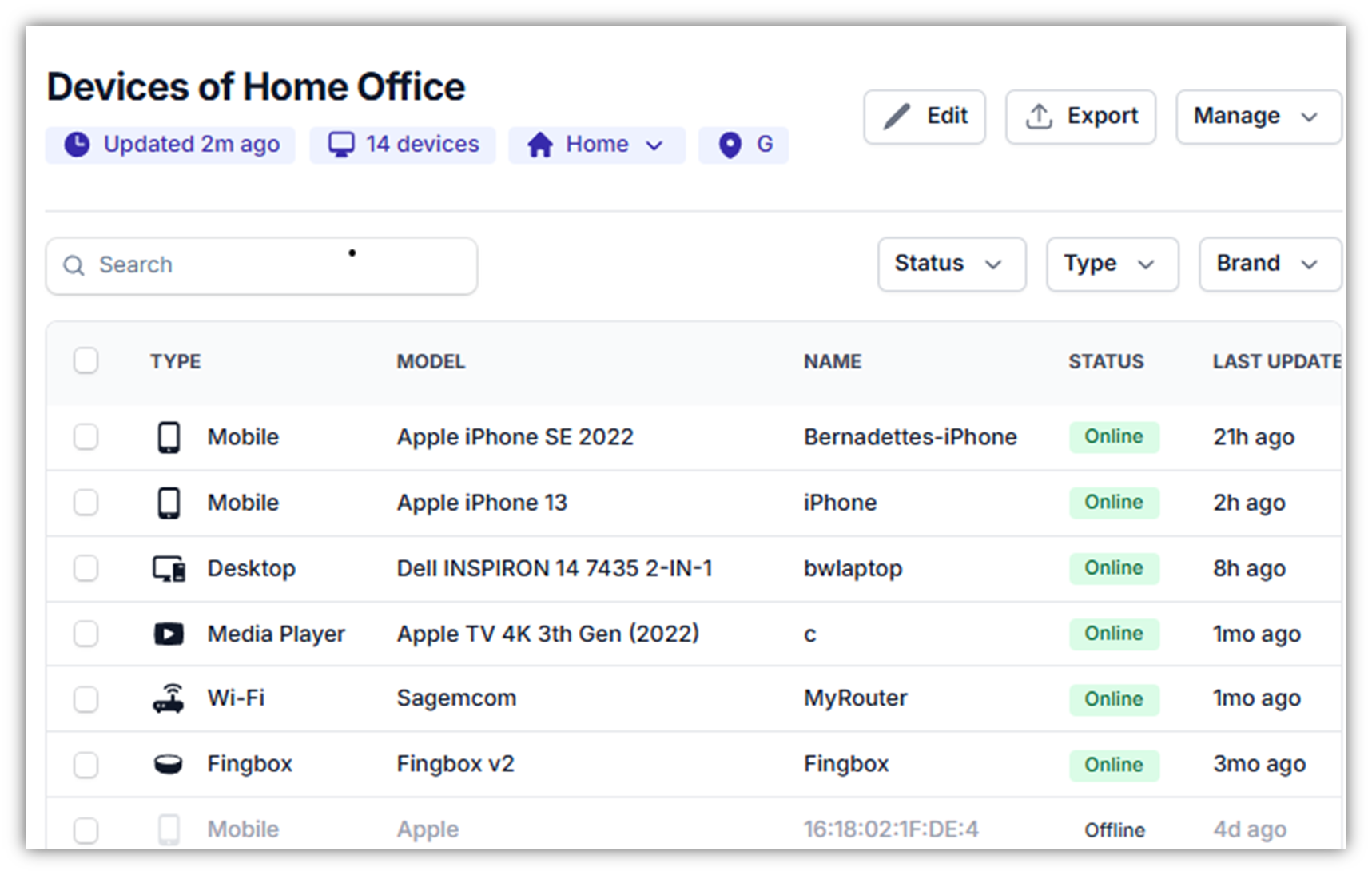Click the mobile icon for Apple iPhone 13
Screen dimensions: 1372x875
click(x=169, y=503)
